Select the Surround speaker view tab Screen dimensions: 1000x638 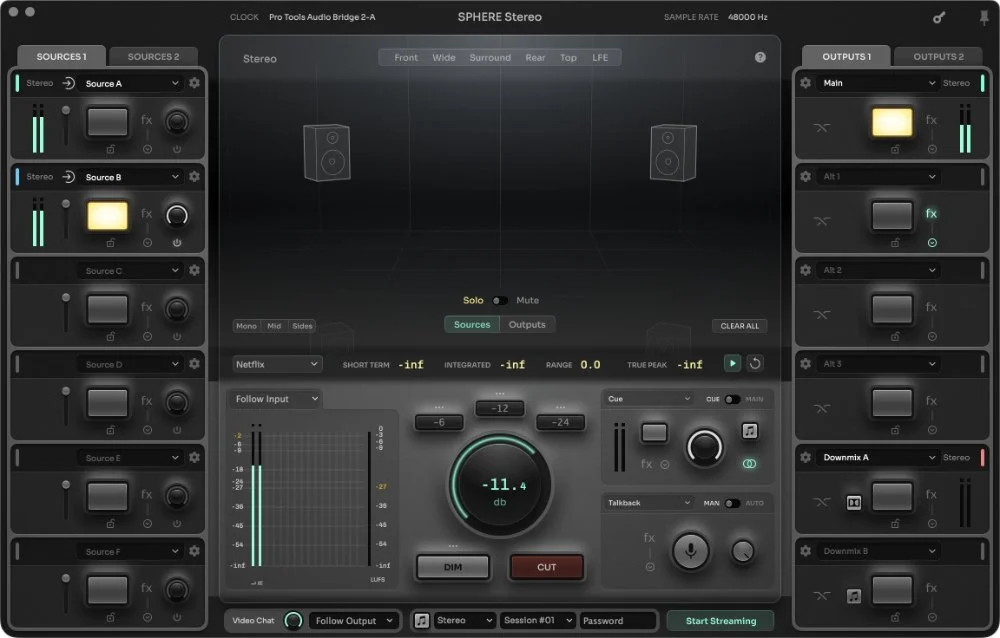[x=490, y=57]
